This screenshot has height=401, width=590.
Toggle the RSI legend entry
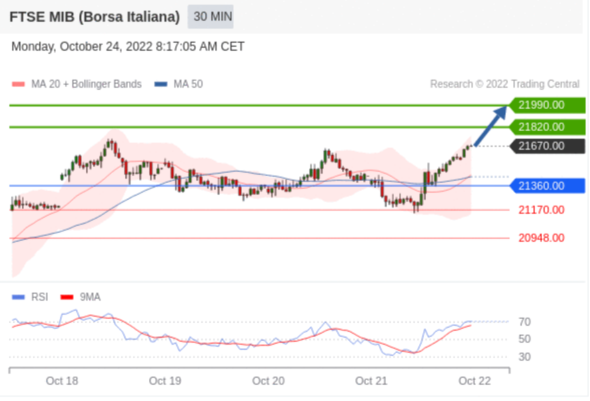[x=30, y=297]
